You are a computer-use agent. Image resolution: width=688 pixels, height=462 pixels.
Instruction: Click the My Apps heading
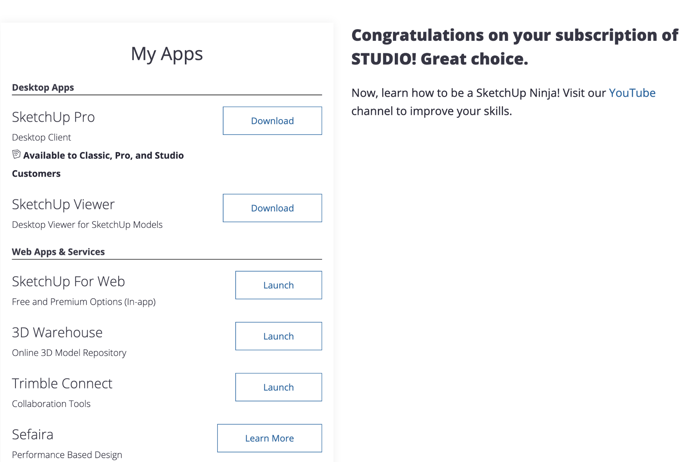167,54
